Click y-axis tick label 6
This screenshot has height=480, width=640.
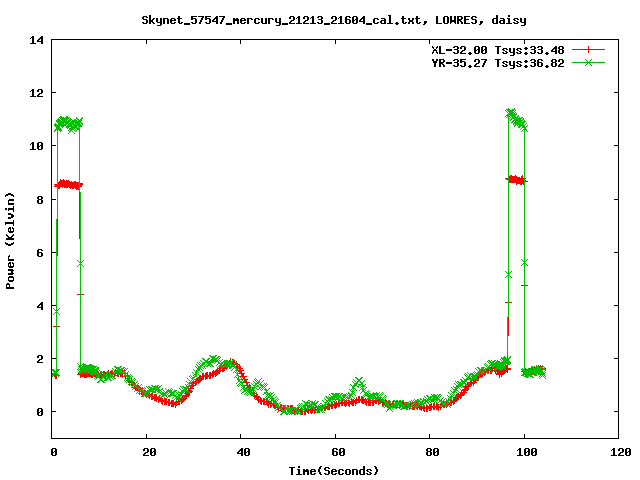(40, 253)
